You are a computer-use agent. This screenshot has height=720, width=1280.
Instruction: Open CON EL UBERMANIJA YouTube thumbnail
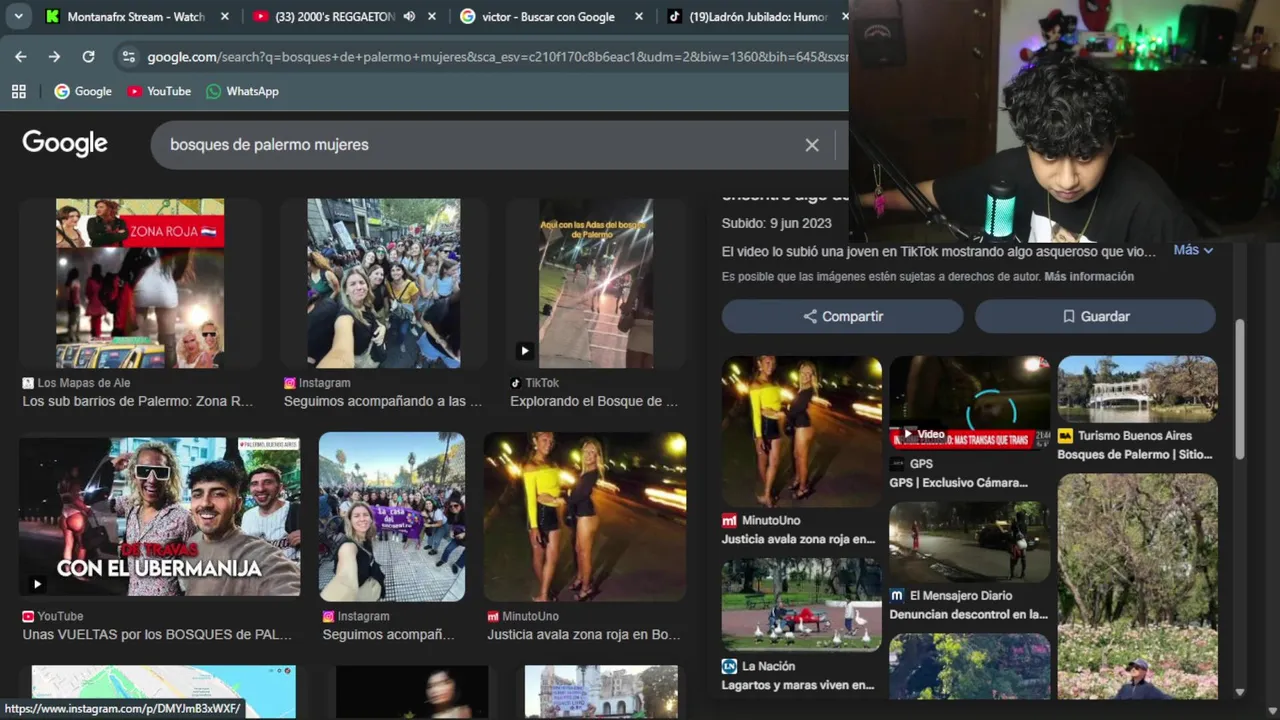159,516
